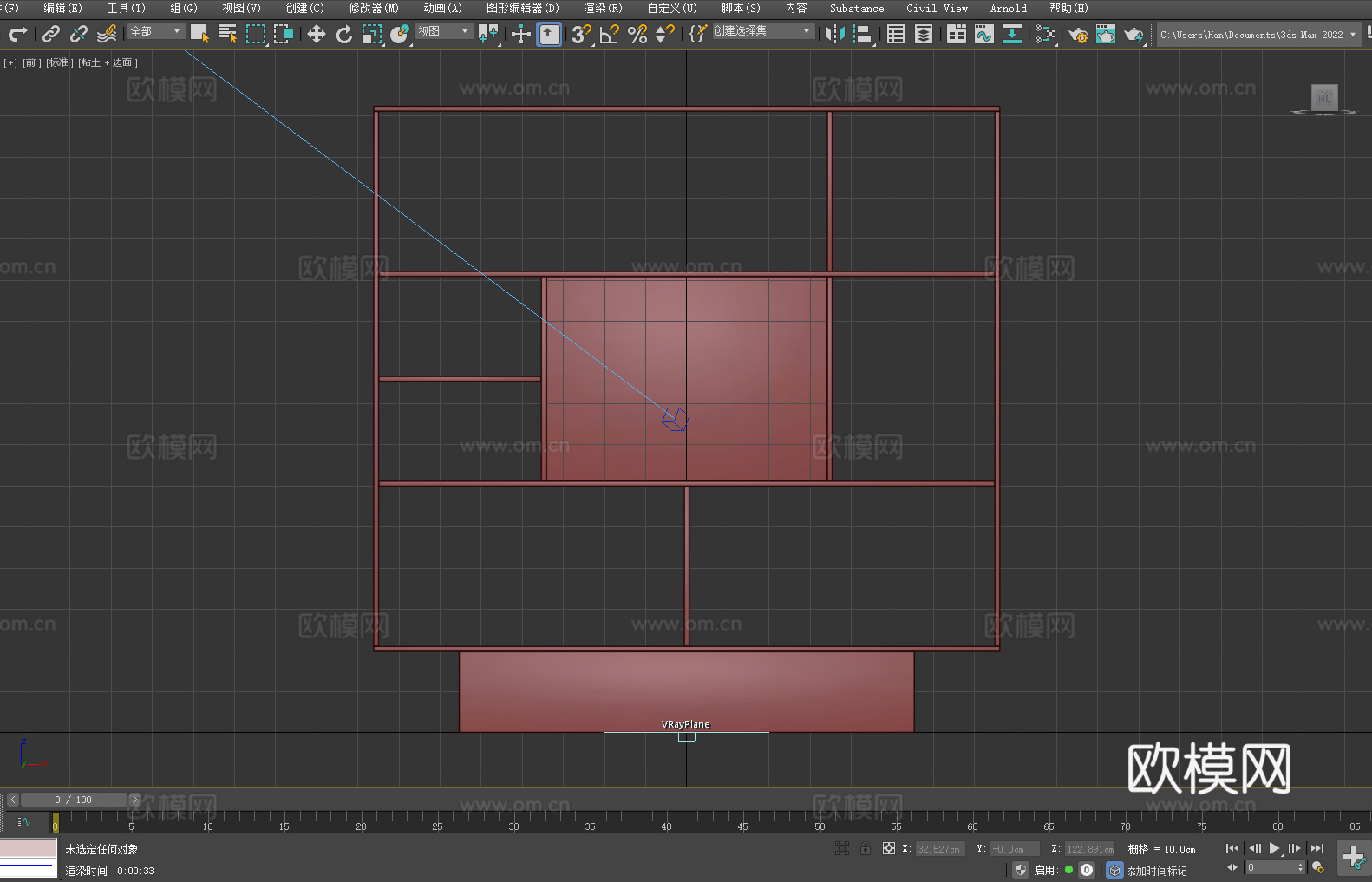The image size is (1372, 882).
Task: Activate Select and Rotate tool
Action: tap(344, 34)
